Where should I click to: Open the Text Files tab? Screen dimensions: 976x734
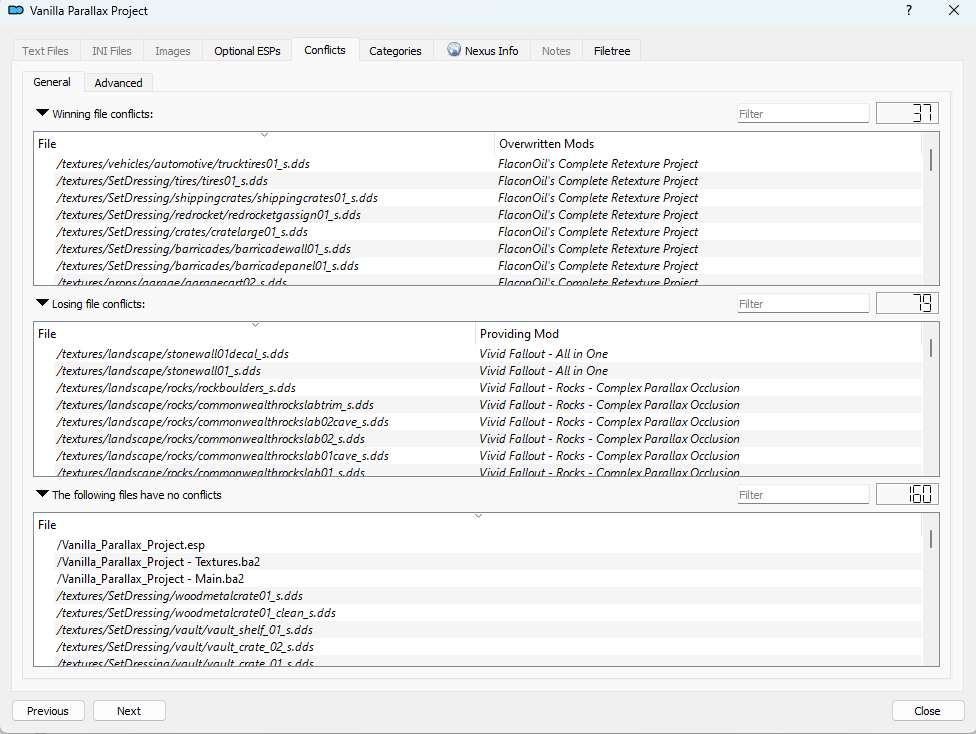pyautogui.click(x=45, y=51)
